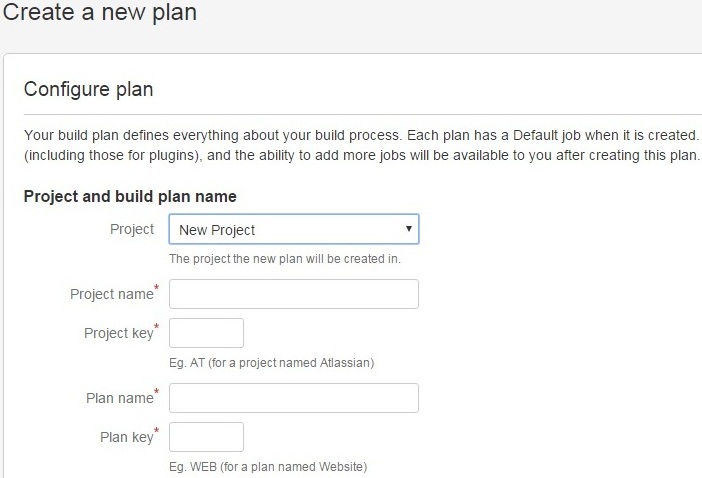Focus the Project name text field
This screenshot has width=702, height=478.
pos(294,294)
